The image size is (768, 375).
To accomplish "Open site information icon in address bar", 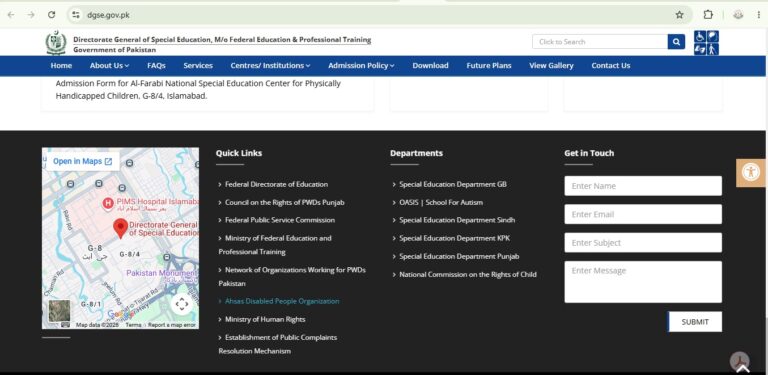I will 75,15.
